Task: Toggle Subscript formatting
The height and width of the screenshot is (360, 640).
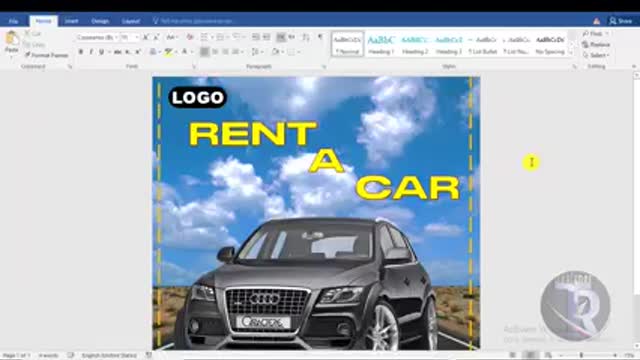Action: point(128,52)
